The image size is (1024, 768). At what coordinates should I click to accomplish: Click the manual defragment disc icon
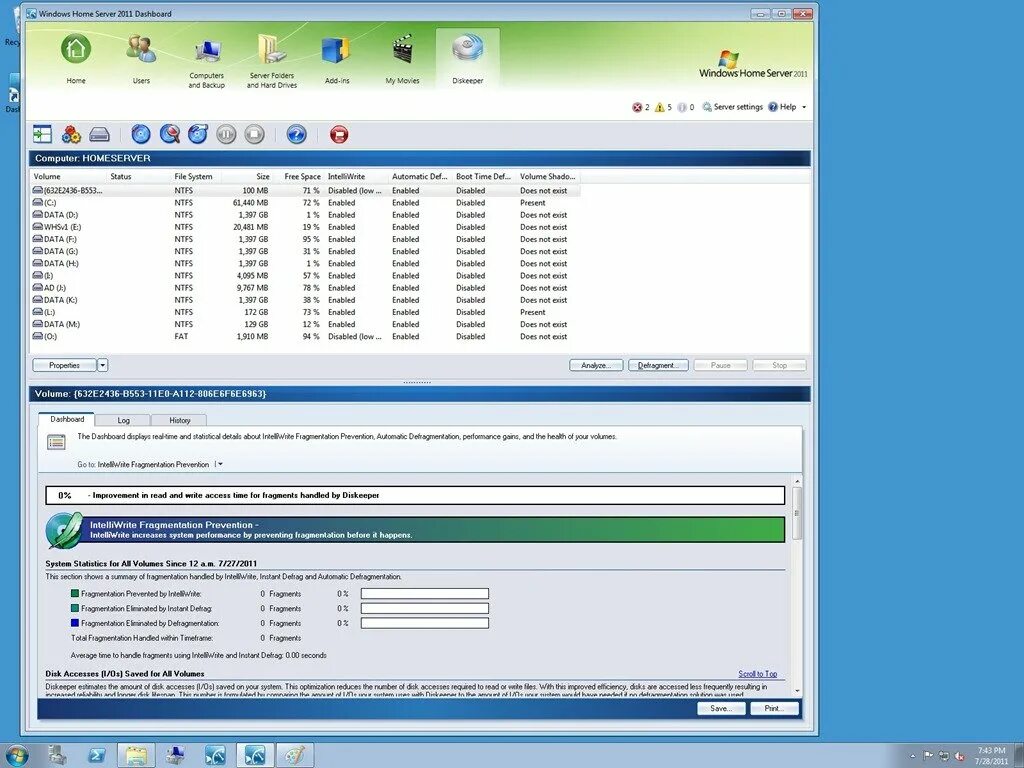tap(196, 133)
